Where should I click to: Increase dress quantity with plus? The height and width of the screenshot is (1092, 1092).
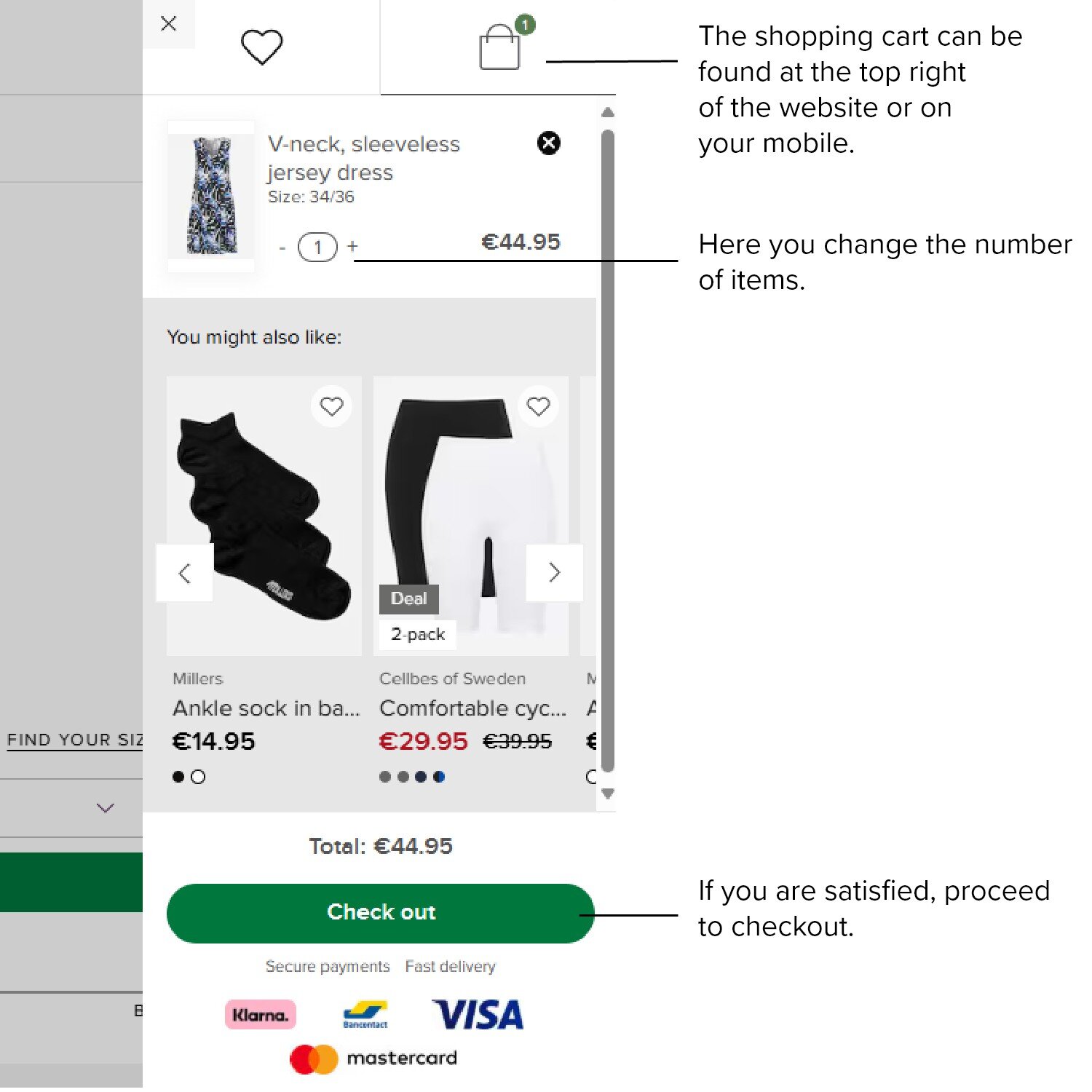click(x=353, y=247)
